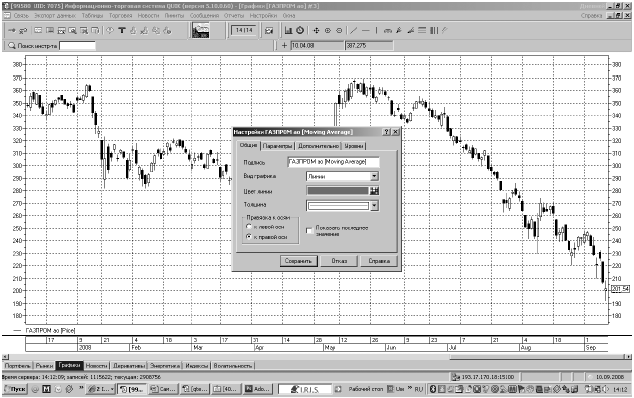Image resolution: width=634 pixels, height=398 pixels.
Task: Click the 'Подпись' caption text field
Action: [x=334, y=162]
